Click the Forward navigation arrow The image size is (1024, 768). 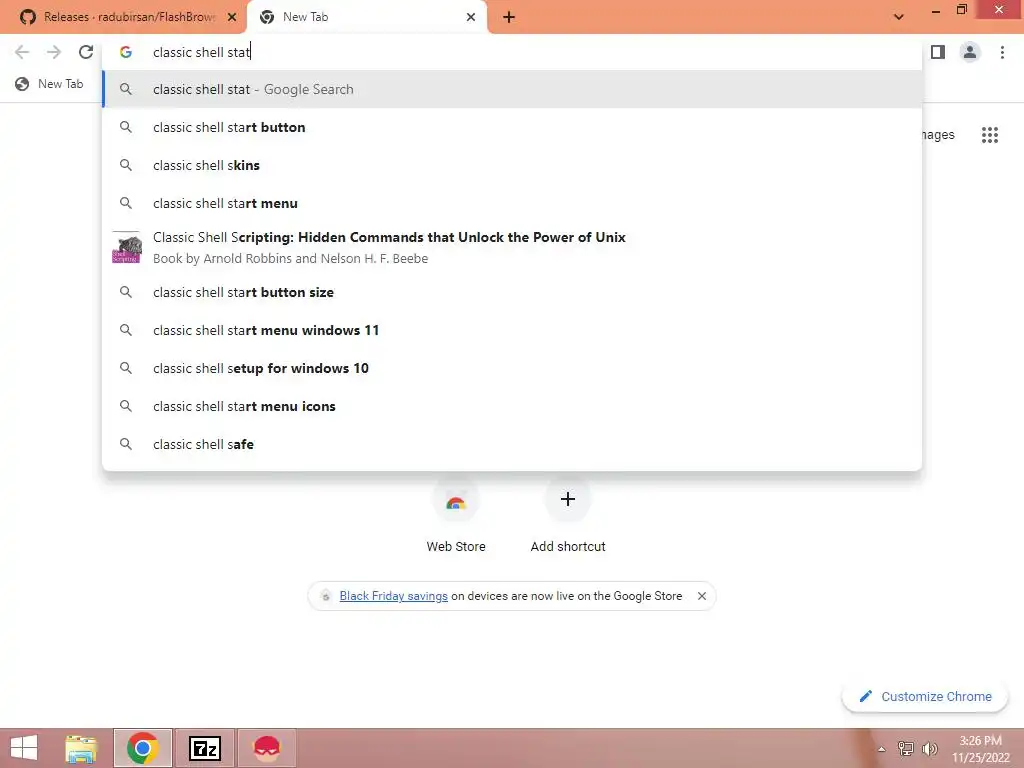coord(54,52)
